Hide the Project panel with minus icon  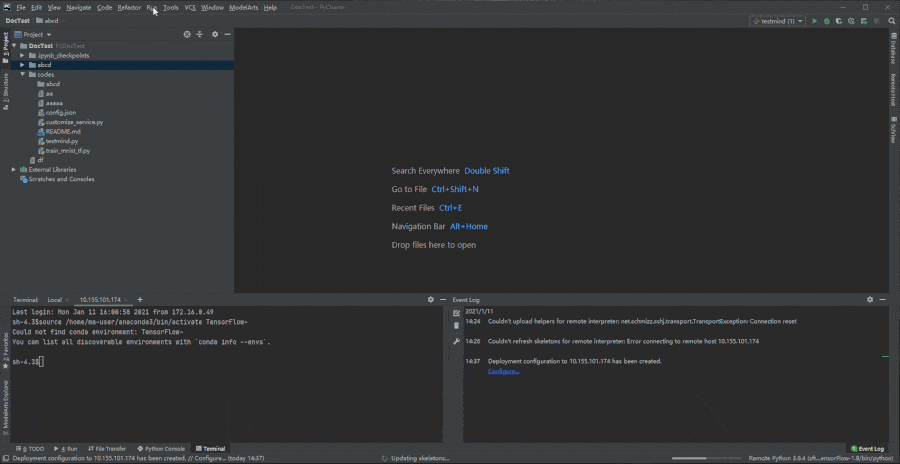pos(227,34)
